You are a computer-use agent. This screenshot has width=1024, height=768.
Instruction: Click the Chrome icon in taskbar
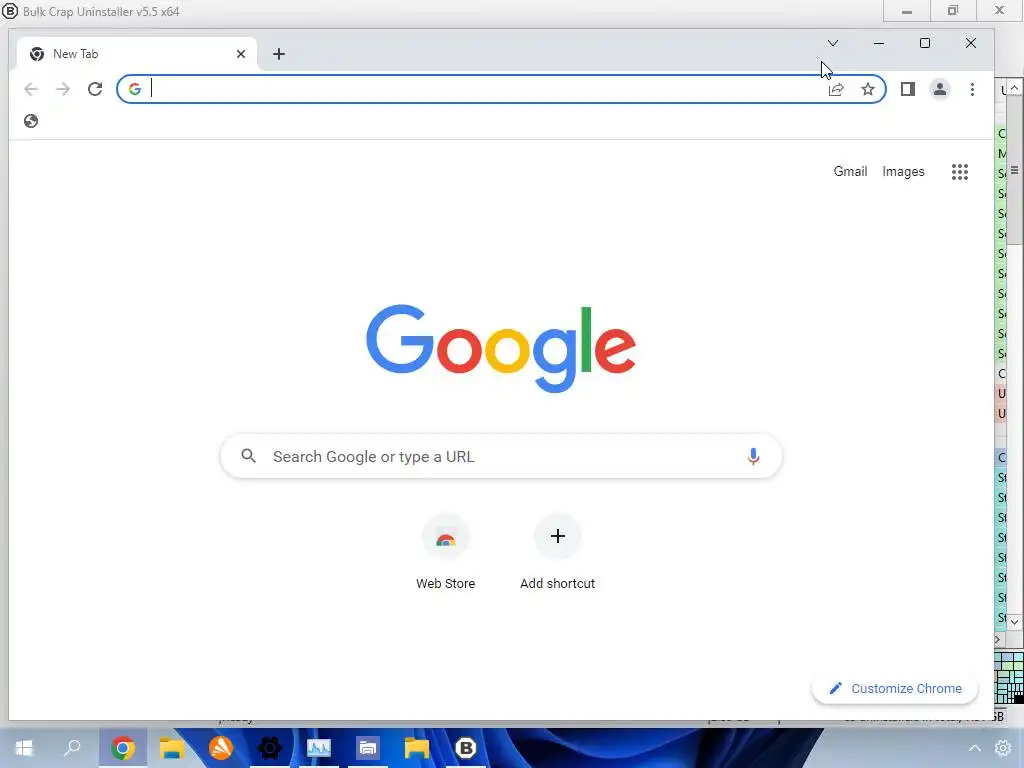(x=123, y=748)
